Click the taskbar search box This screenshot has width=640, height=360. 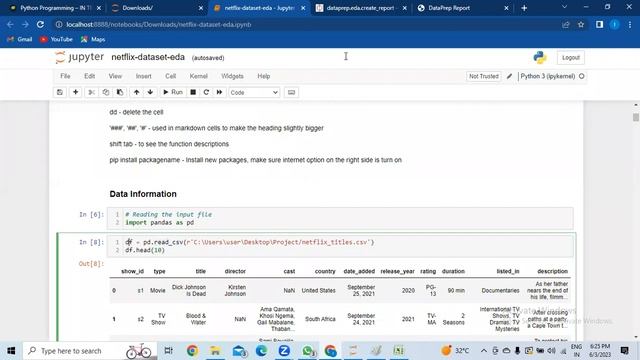coord(90,351)
